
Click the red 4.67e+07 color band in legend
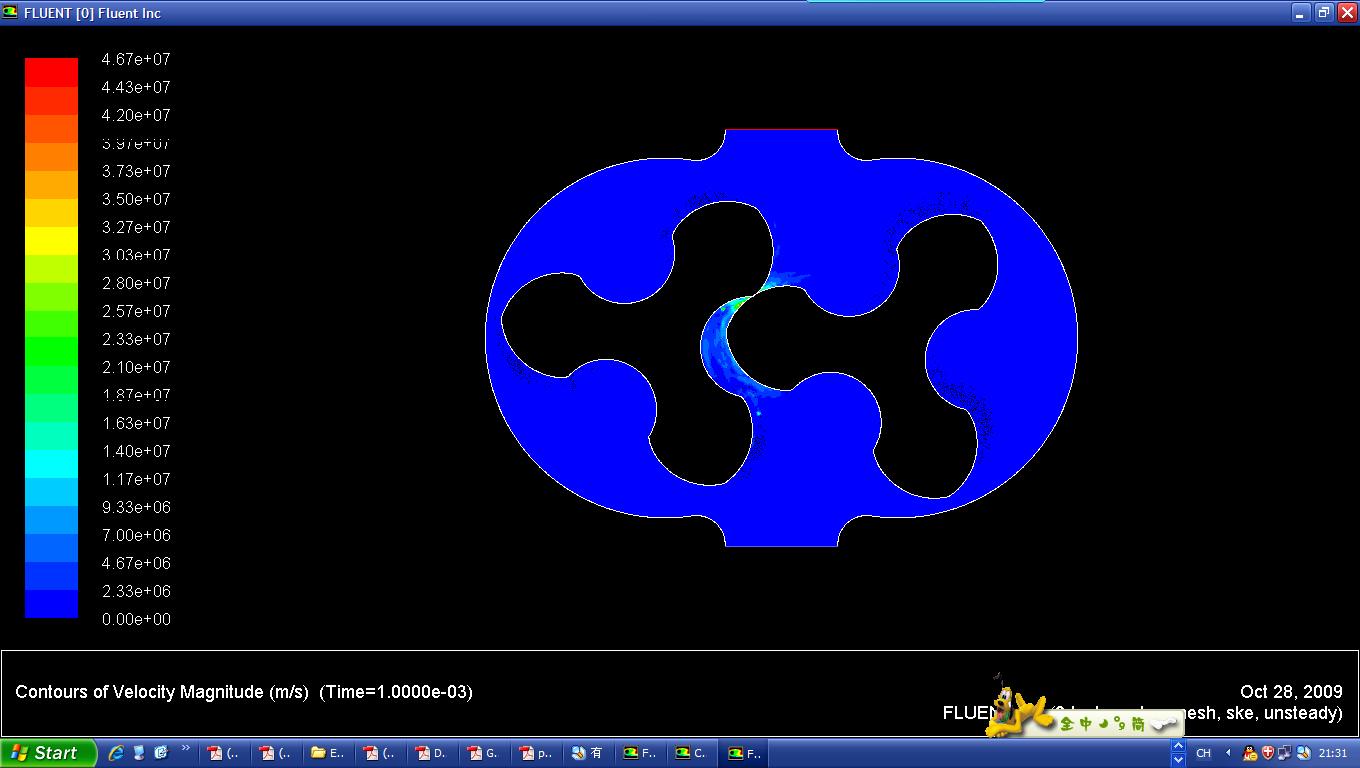51,72
